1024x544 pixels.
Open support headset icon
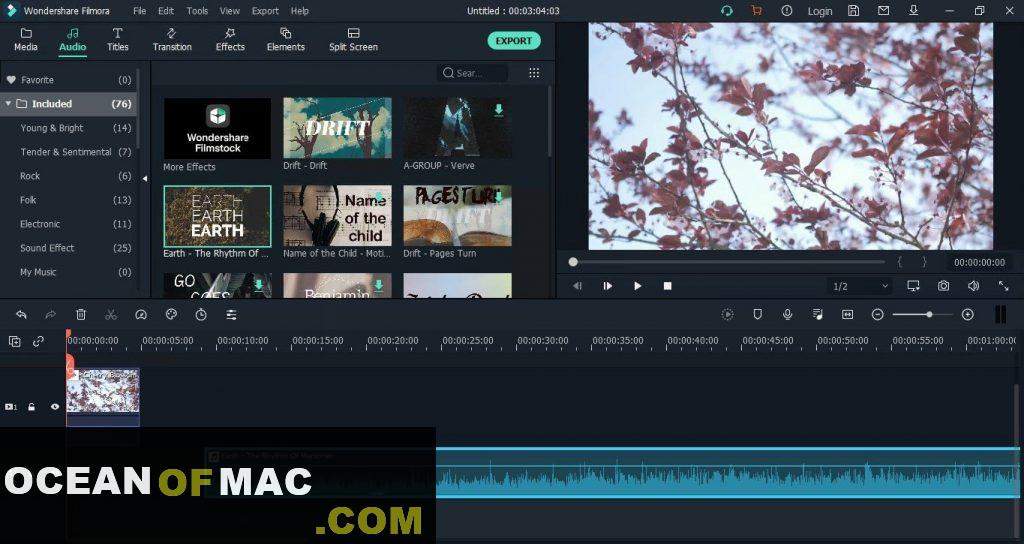726,10
